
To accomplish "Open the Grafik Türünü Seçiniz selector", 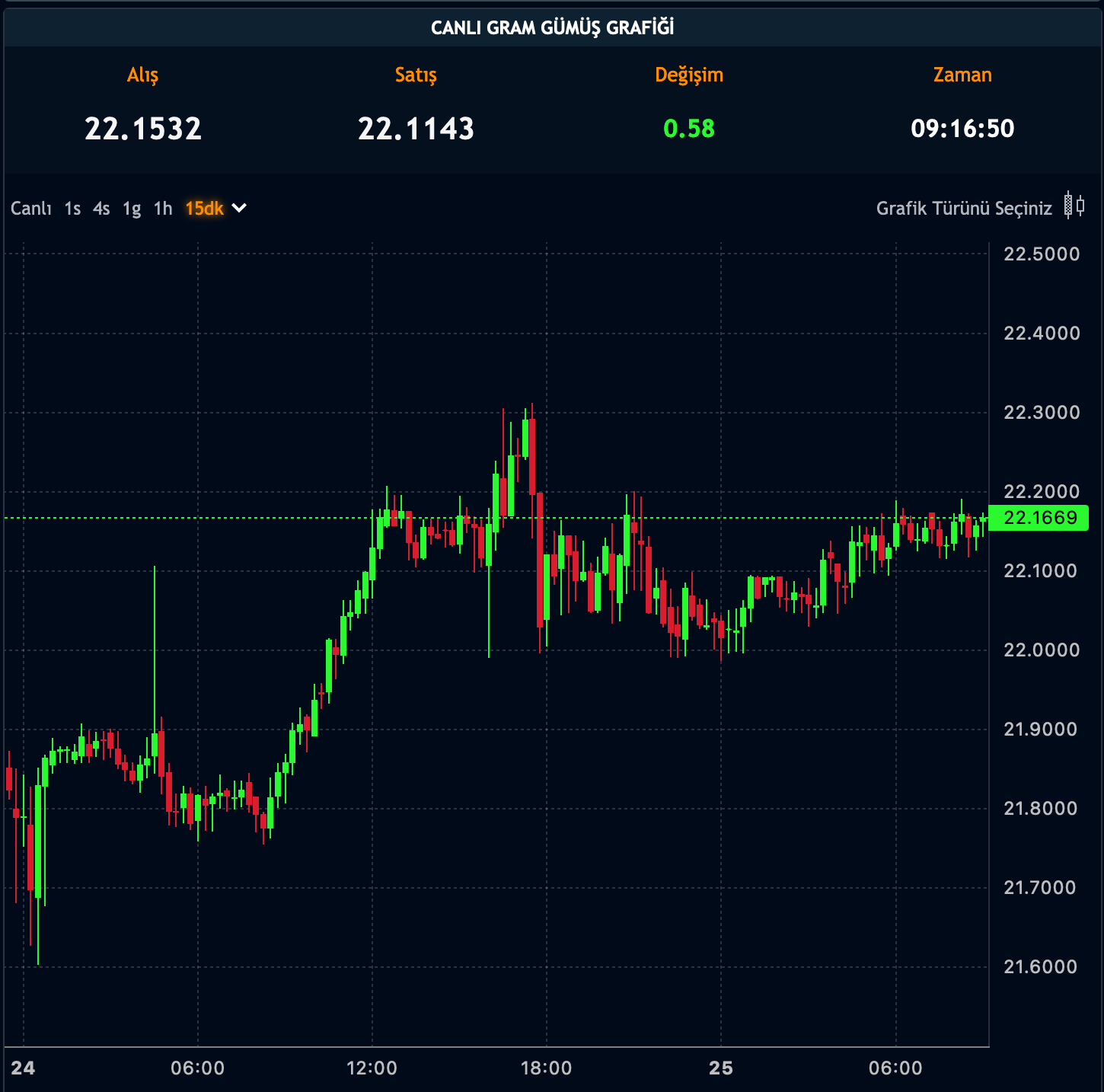I will (x=964, y=209).
